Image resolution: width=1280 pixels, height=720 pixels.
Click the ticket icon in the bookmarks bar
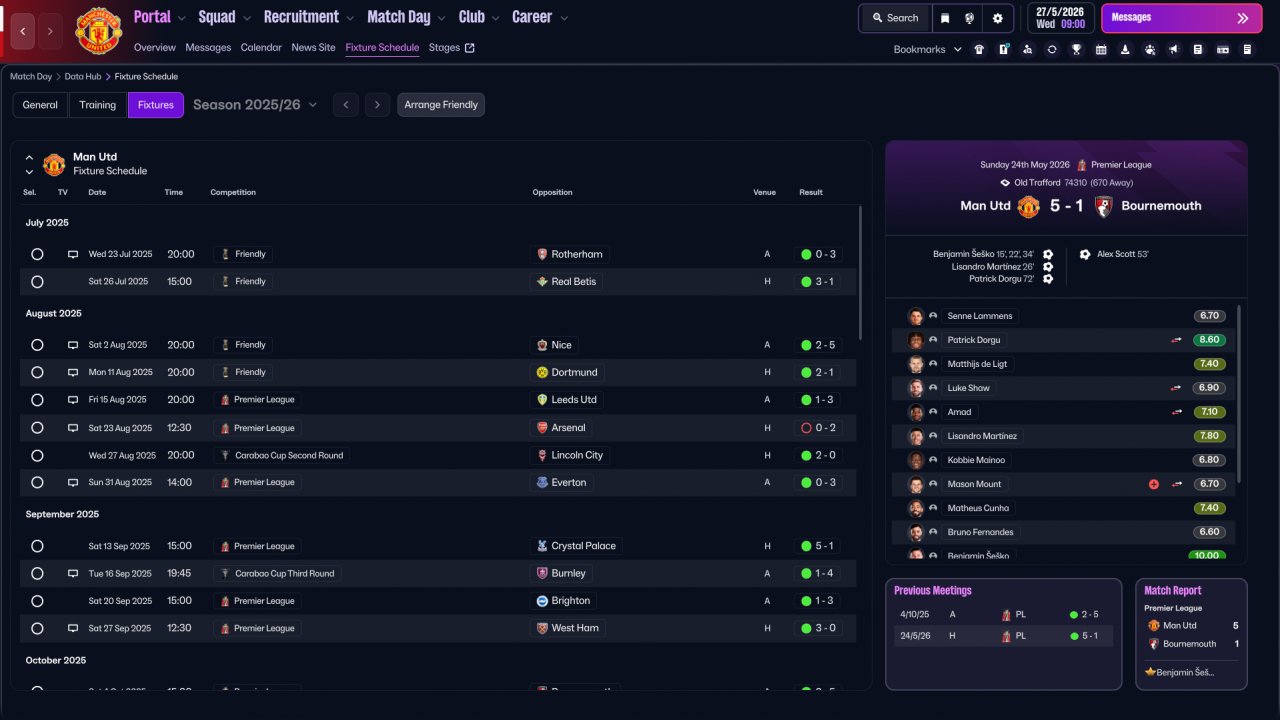tap(1223, 49)
